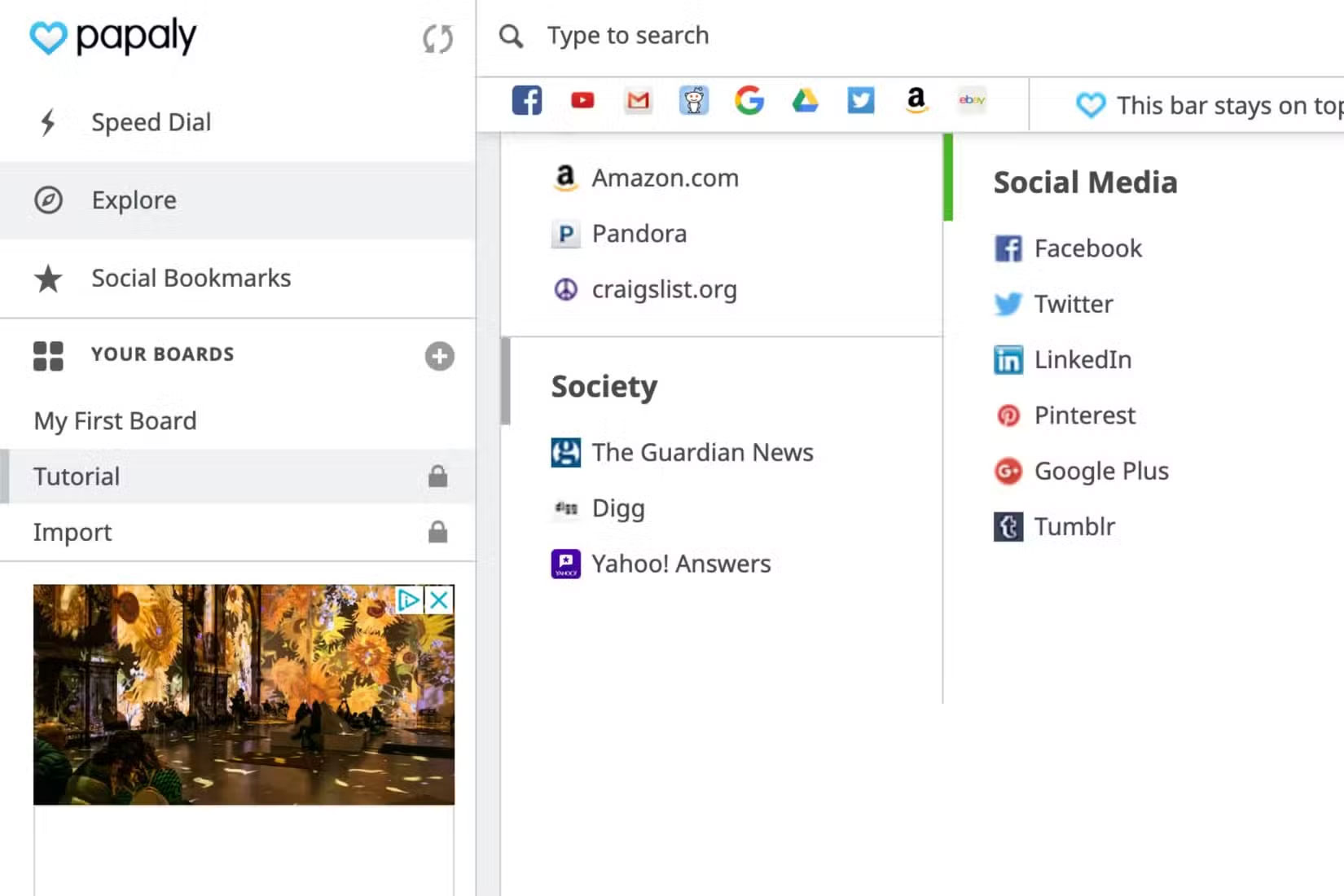Toggle the lock on the Import board
Image resolution: width=1344 pixels, height=896 pixels.
(x=438, y=532)
